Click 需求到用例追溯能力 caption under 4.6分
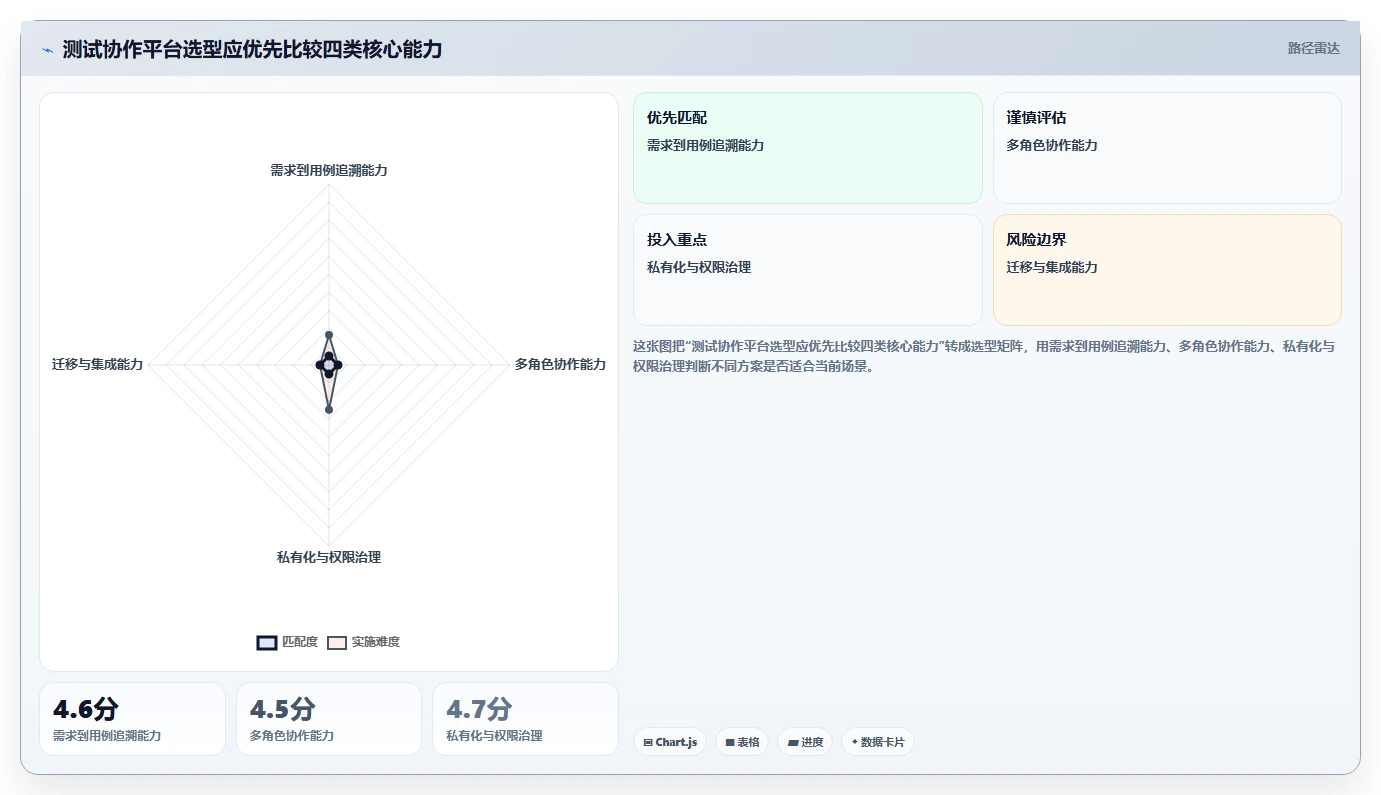This screenshot has width=1381, height=795. (x=107, y=736)
